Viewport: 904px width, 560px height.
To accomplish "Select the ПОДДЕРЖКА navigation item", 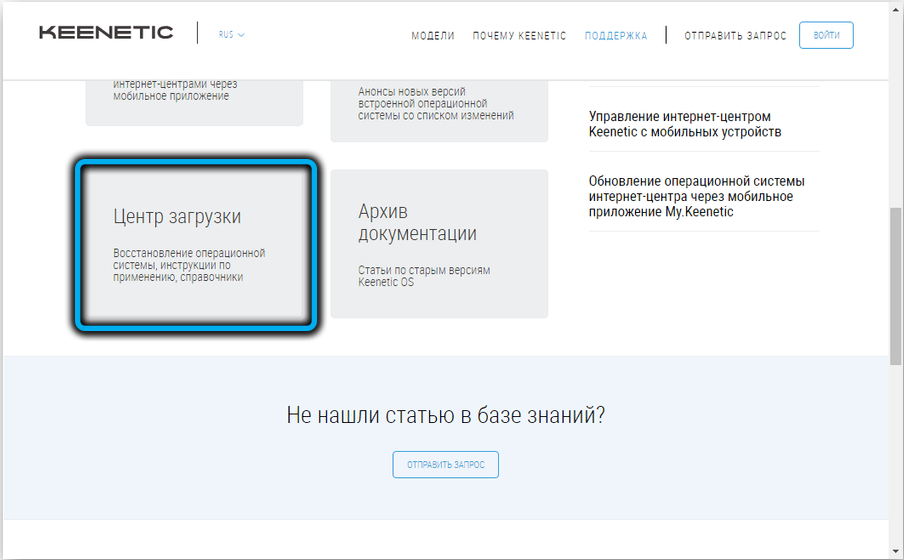I will pos(616,36).
